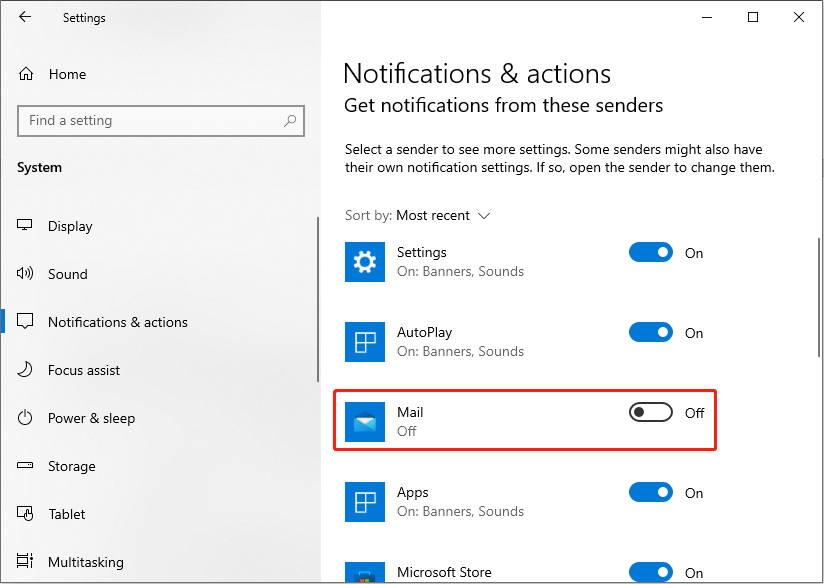Click the search magnifier icon
This screenshot has width=824, height=584.
coord(290,121)
